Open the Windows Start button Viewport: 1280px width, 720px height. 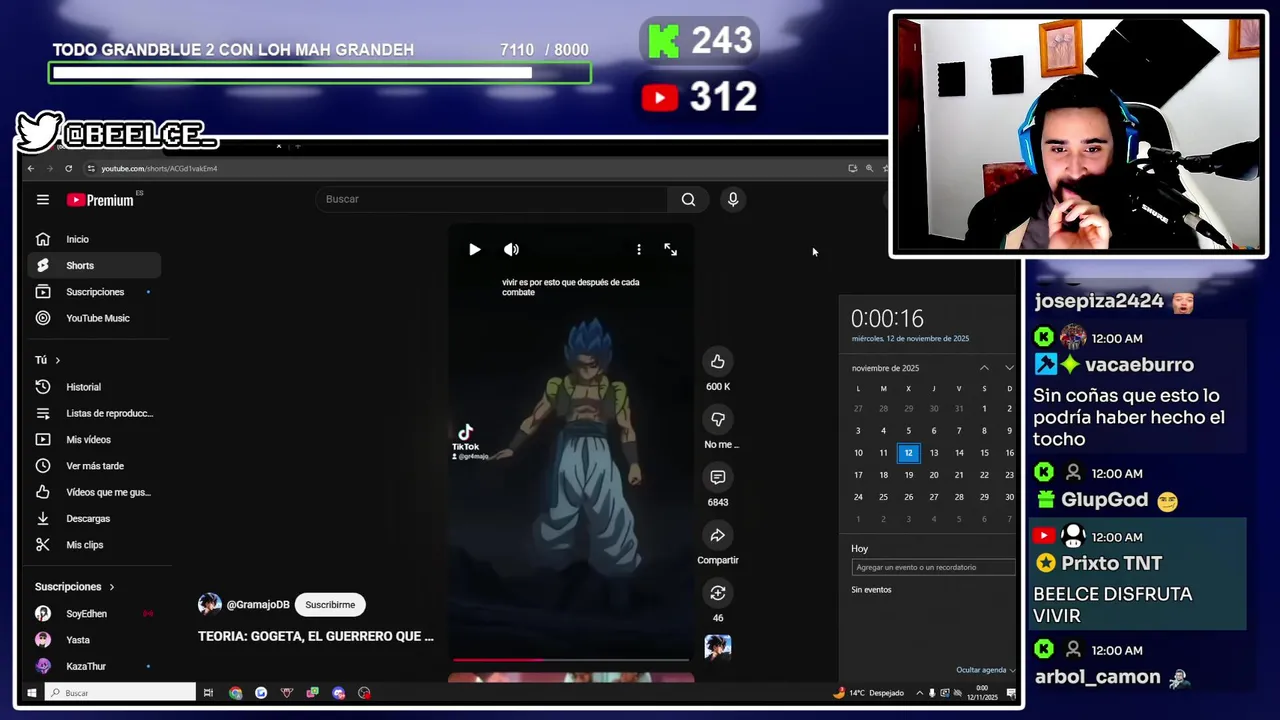pyautogui.click(x=32, y=693)
